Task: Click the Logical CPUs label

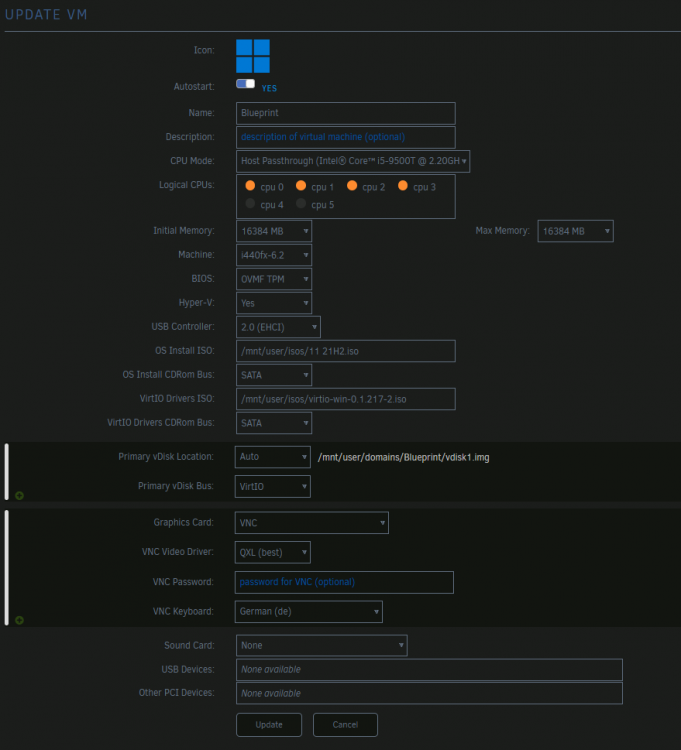Action: click(187, 185)
